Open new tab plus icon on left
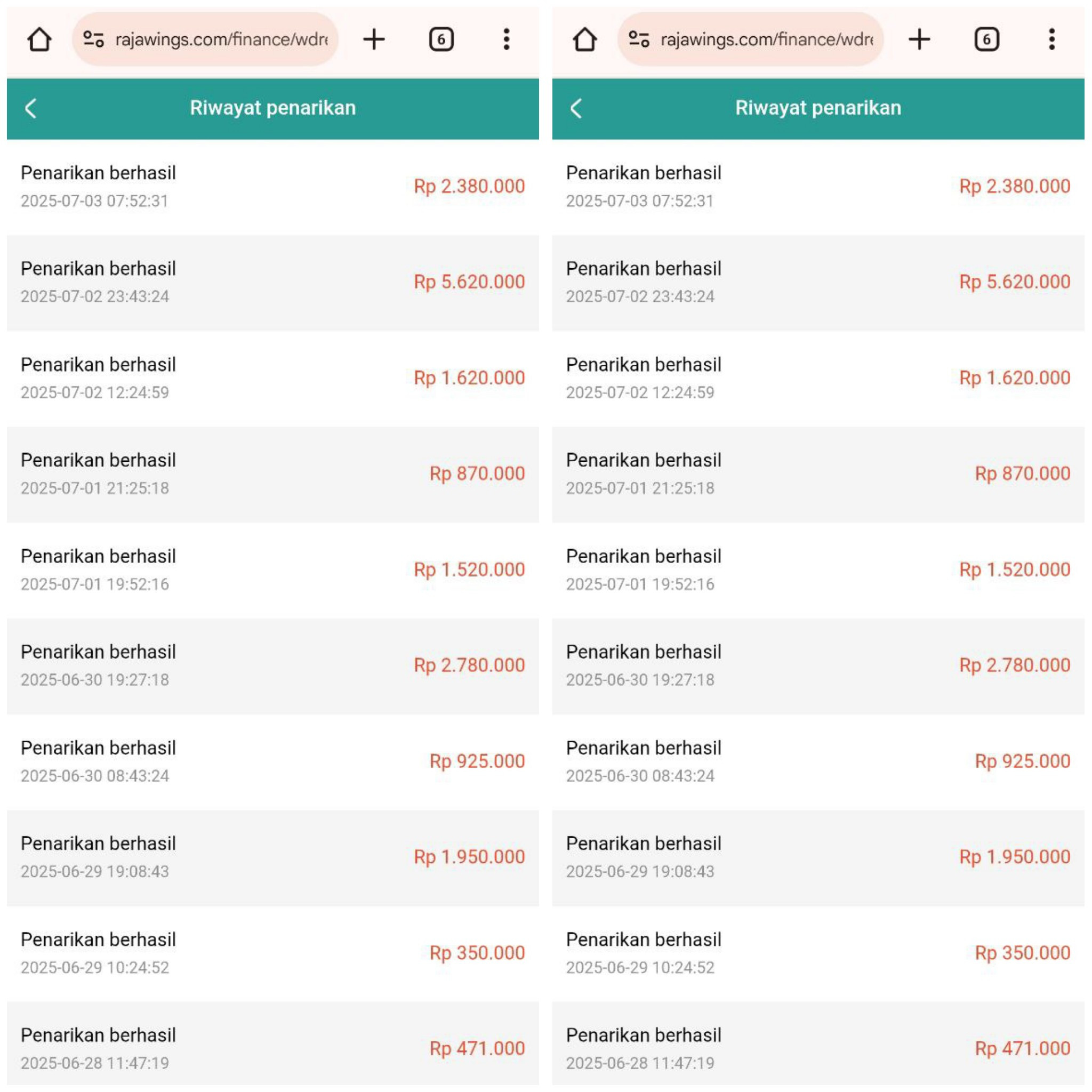Screen dimensions: 1092x1092 click(374, 39)
